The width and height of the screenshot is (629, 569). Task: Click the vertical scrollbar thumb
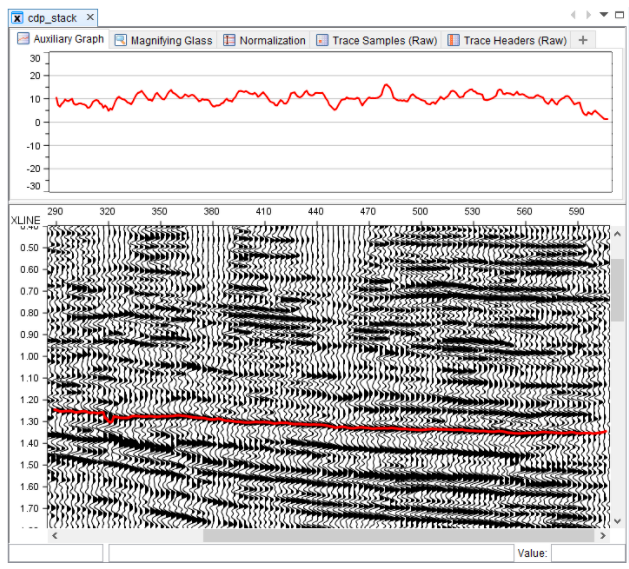(618, 290)
